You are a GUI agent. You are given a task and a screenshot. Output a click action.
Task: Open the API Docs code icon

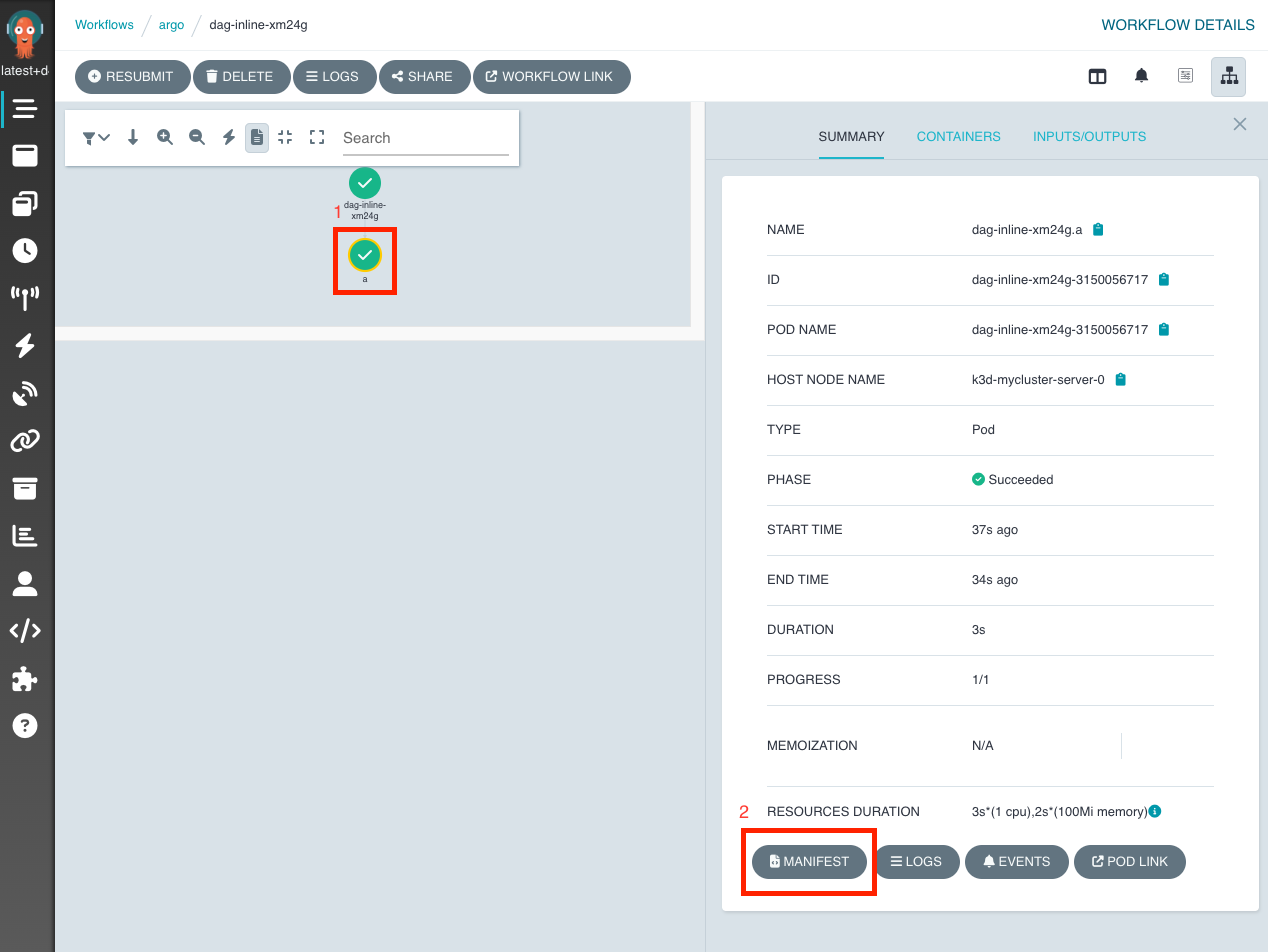[25, 630]
